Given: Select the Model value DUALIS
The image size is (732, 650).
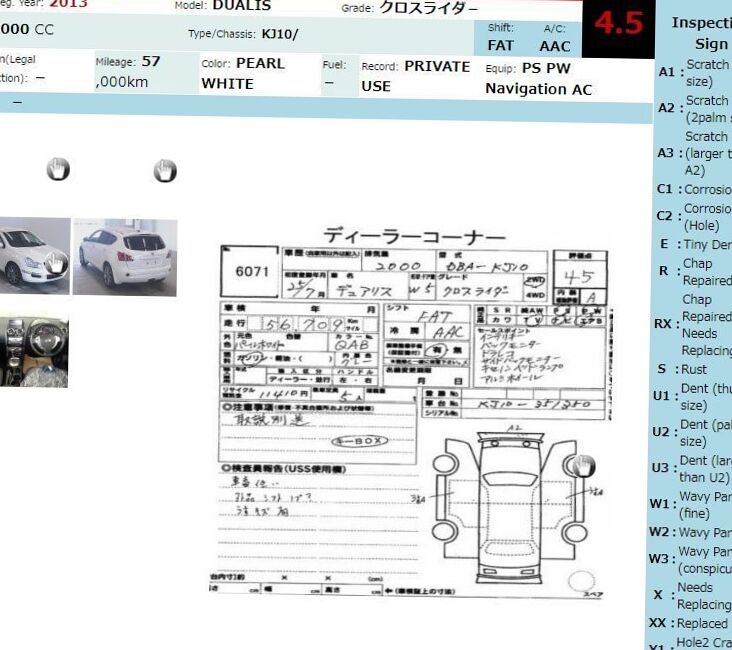Looking at the screenshot, I should (242, 6).
